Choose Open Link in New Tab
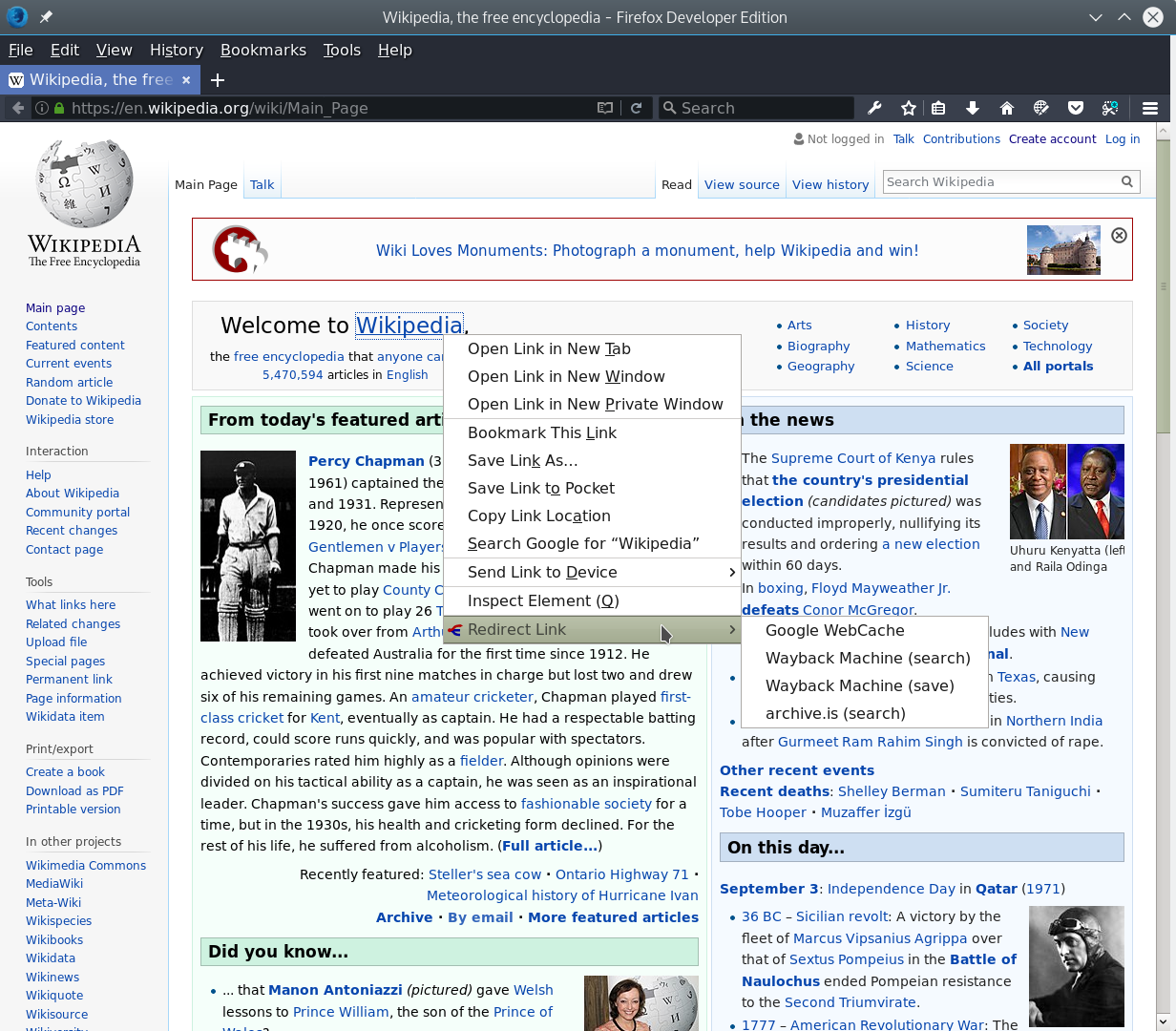 pos(592,348)
